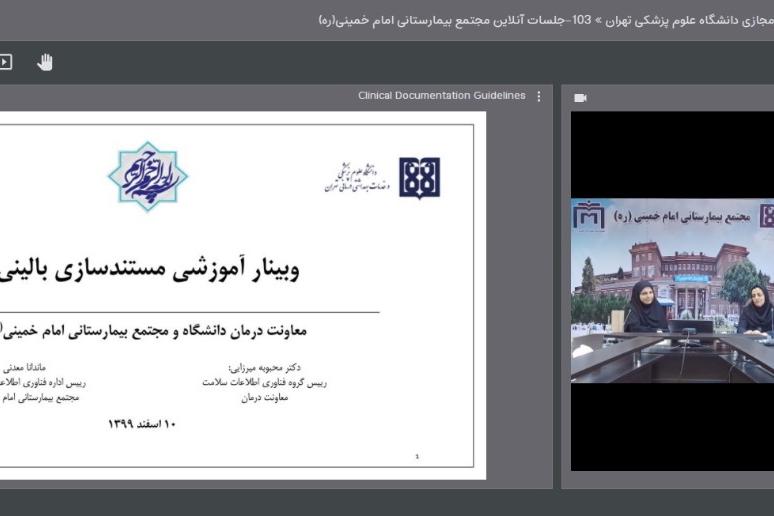Click the Clinical Documentation Guidelines pod title

(442, 96)
